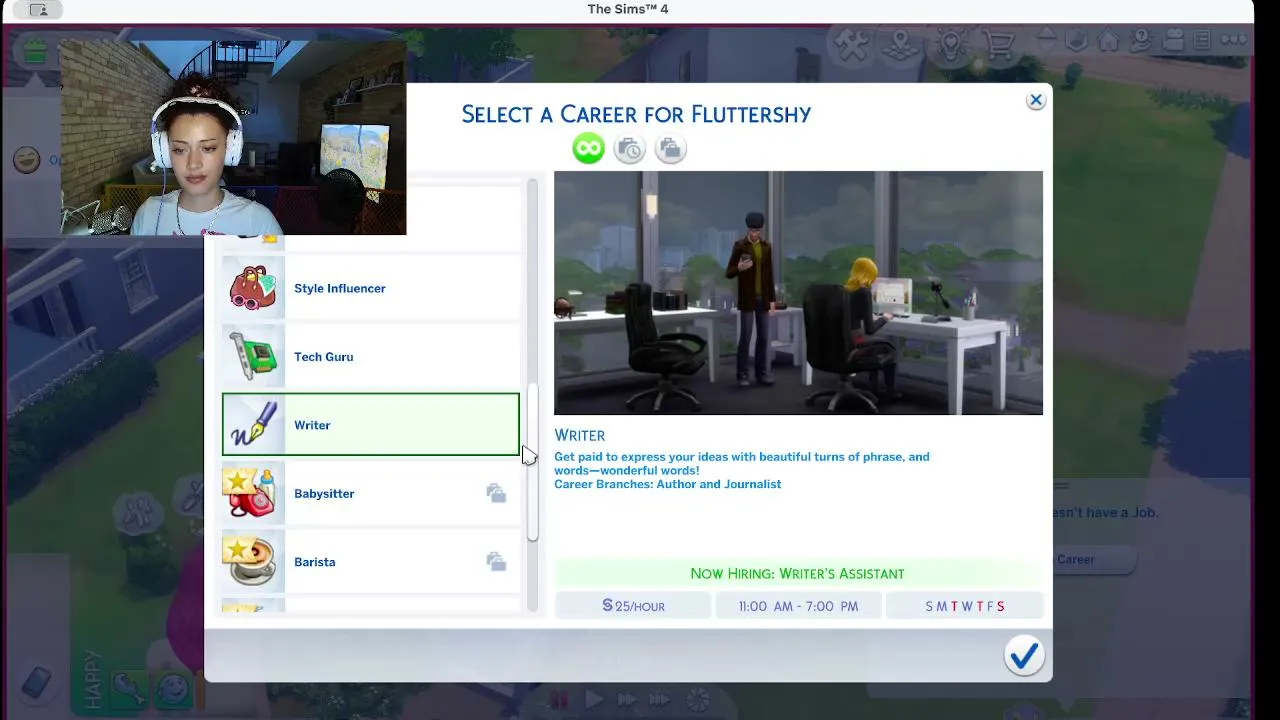The width and height of the screenshot is (1280, 720).
Task: Open the Sim's phone icon
Action: [36, 683]
